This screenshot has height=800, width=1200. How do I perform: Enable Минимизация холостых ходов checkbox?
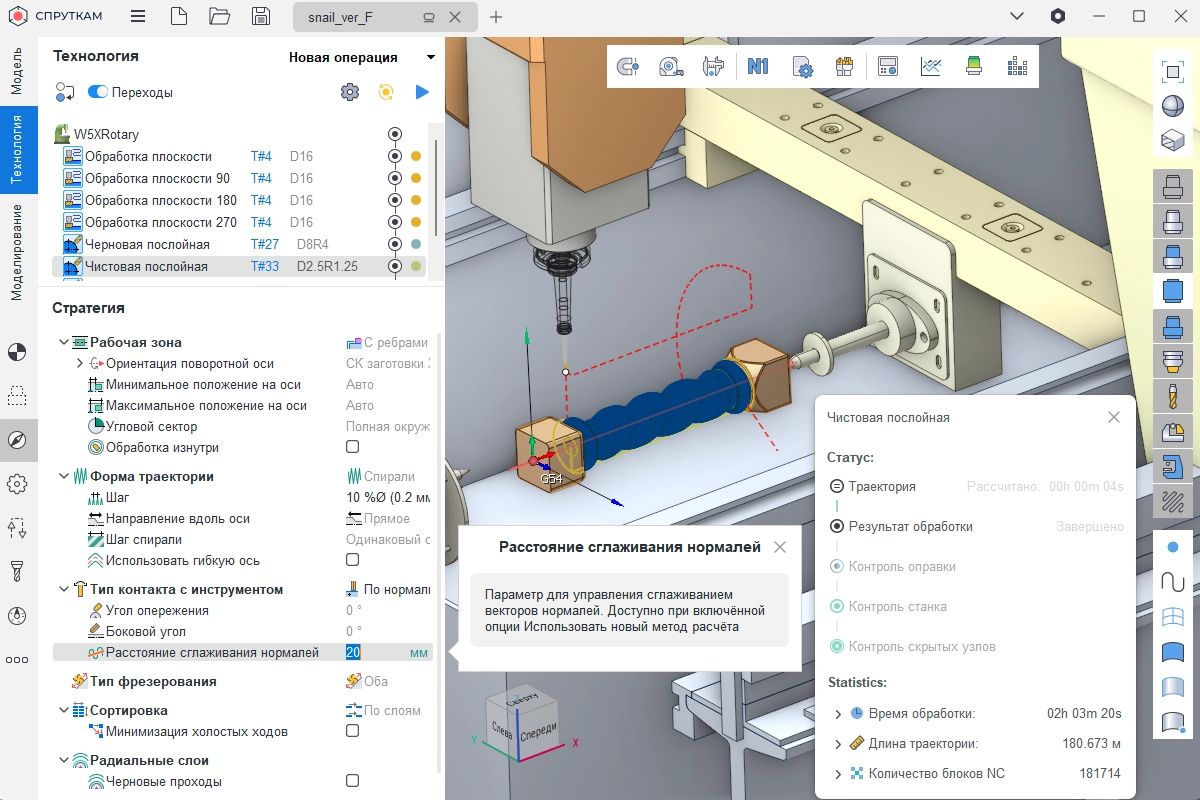click(352, 731)
